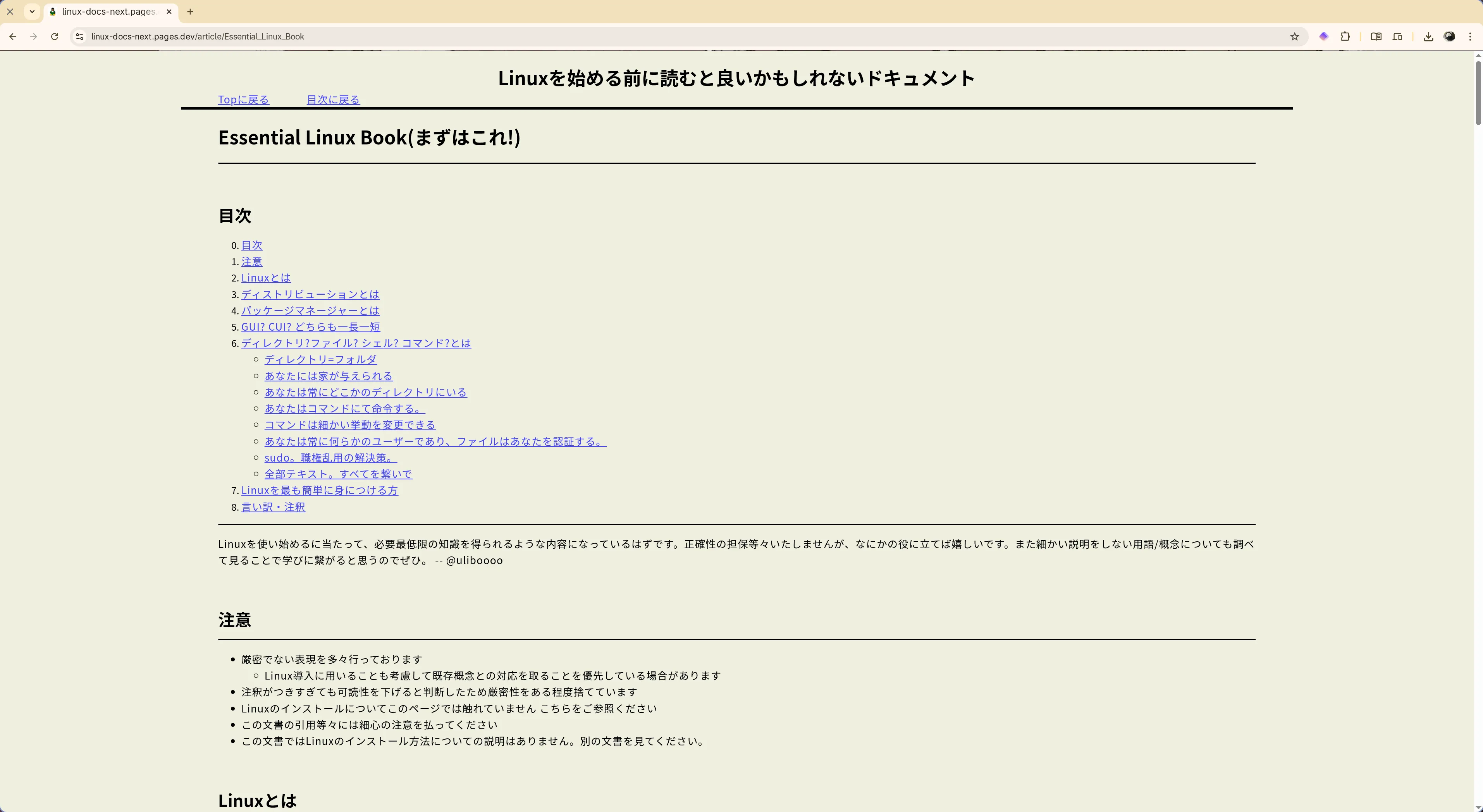
Task: Open the ディストリビューションとは section link
Action: pyautogui.click(x=309, y=294)
